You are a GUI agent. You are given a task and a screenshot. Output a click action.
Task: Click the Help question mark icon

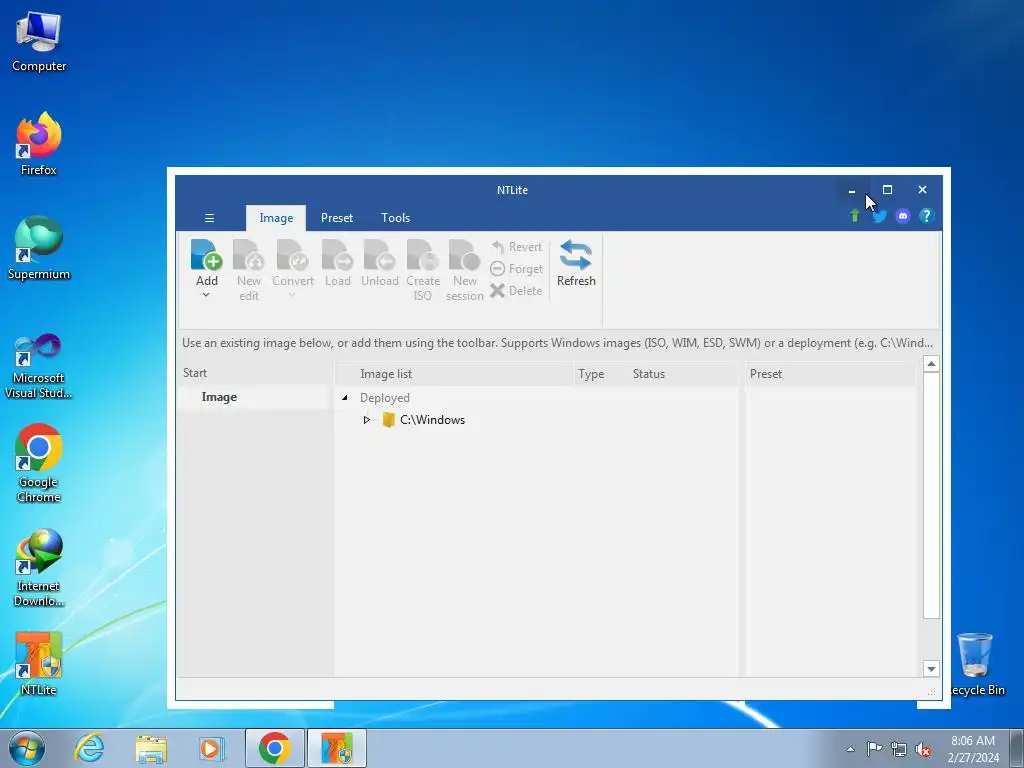tap(926, 216)
